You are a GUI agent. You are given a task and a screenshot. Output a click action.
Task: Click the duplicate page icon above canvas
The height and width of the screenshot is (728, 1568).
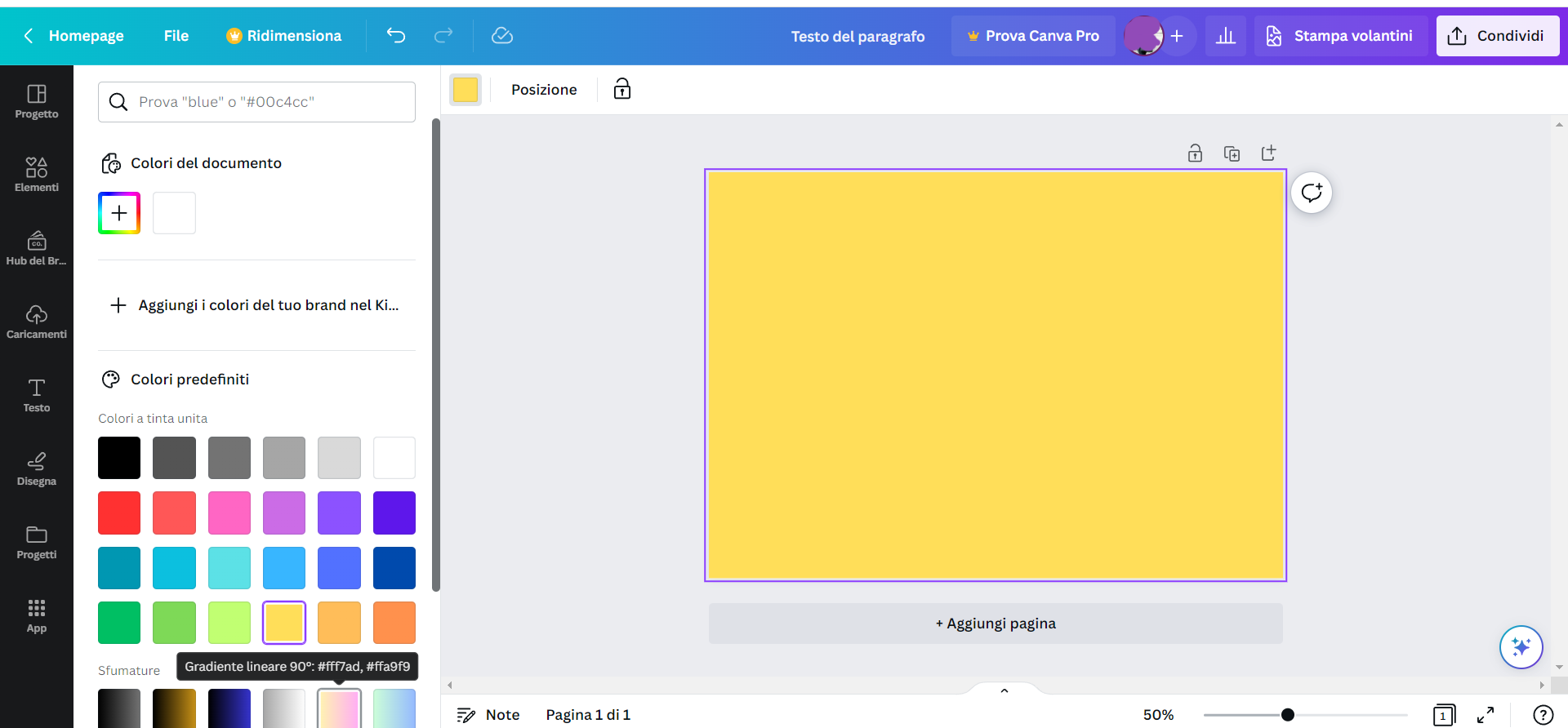(1232, 153)
